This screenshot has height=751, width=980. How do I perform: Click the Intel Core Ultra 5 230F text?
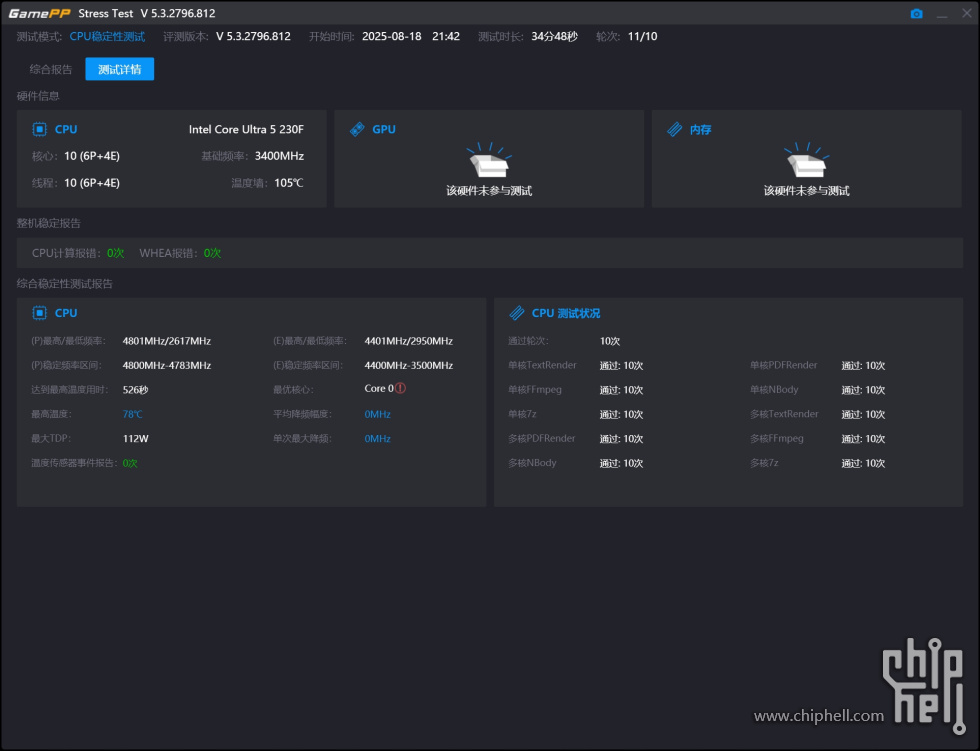246,129
